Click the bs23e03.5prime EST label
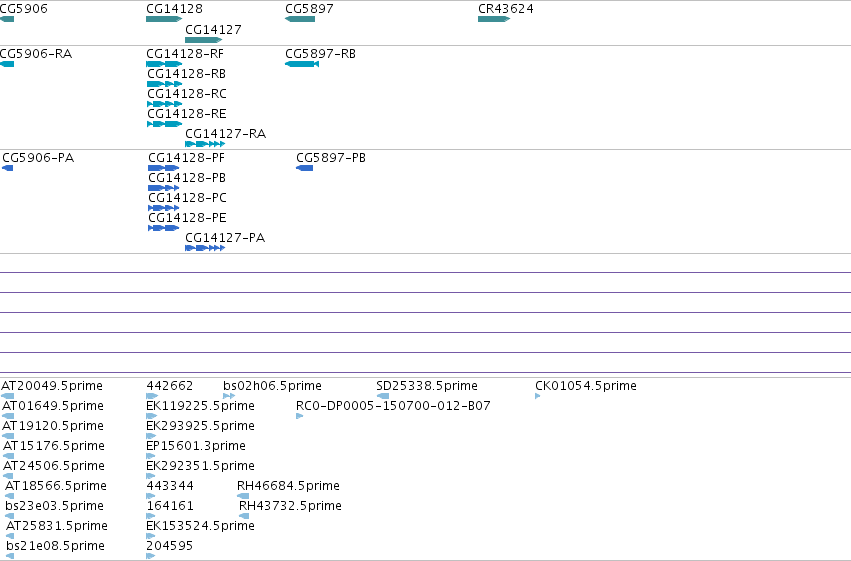Viewport: 851px width, 561px height. [54, 506]
